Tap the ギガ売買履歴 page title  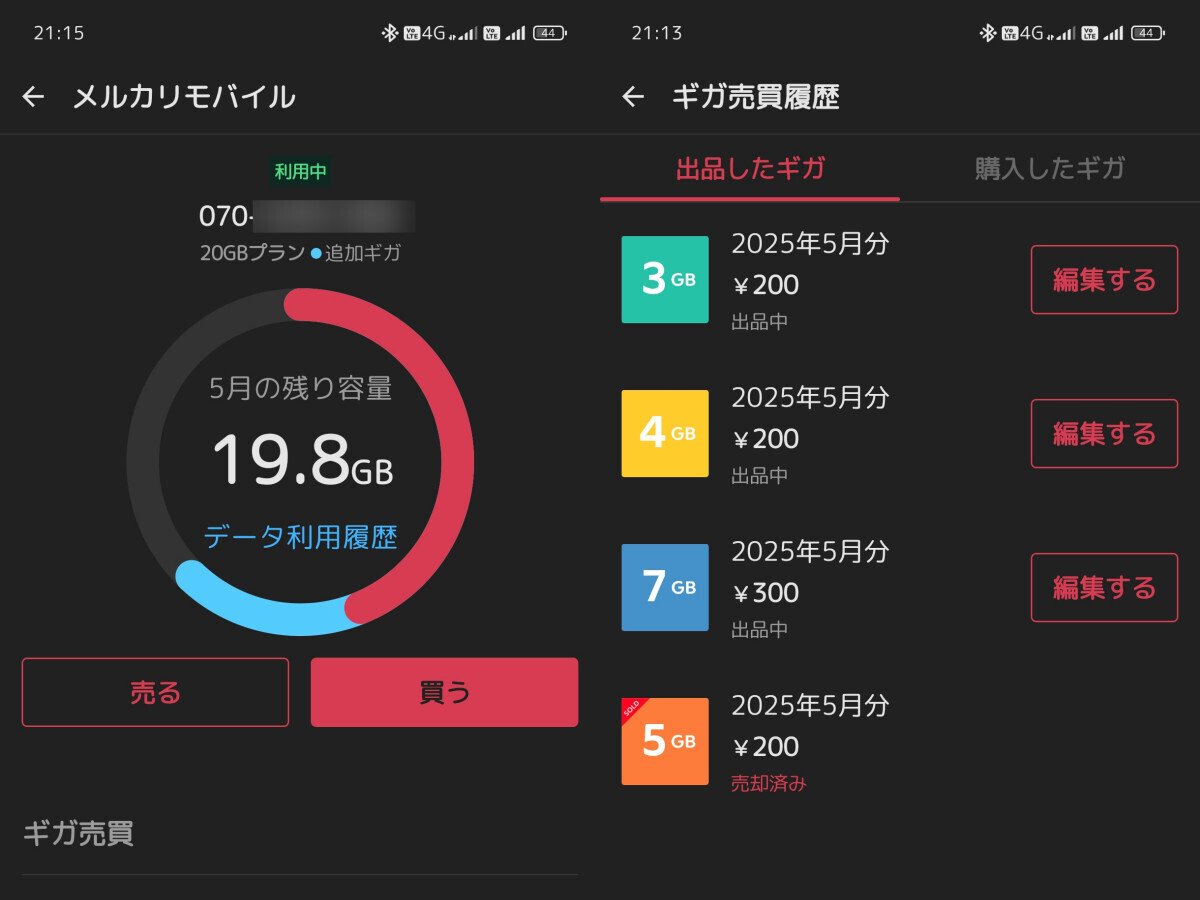tap(756, 97)
